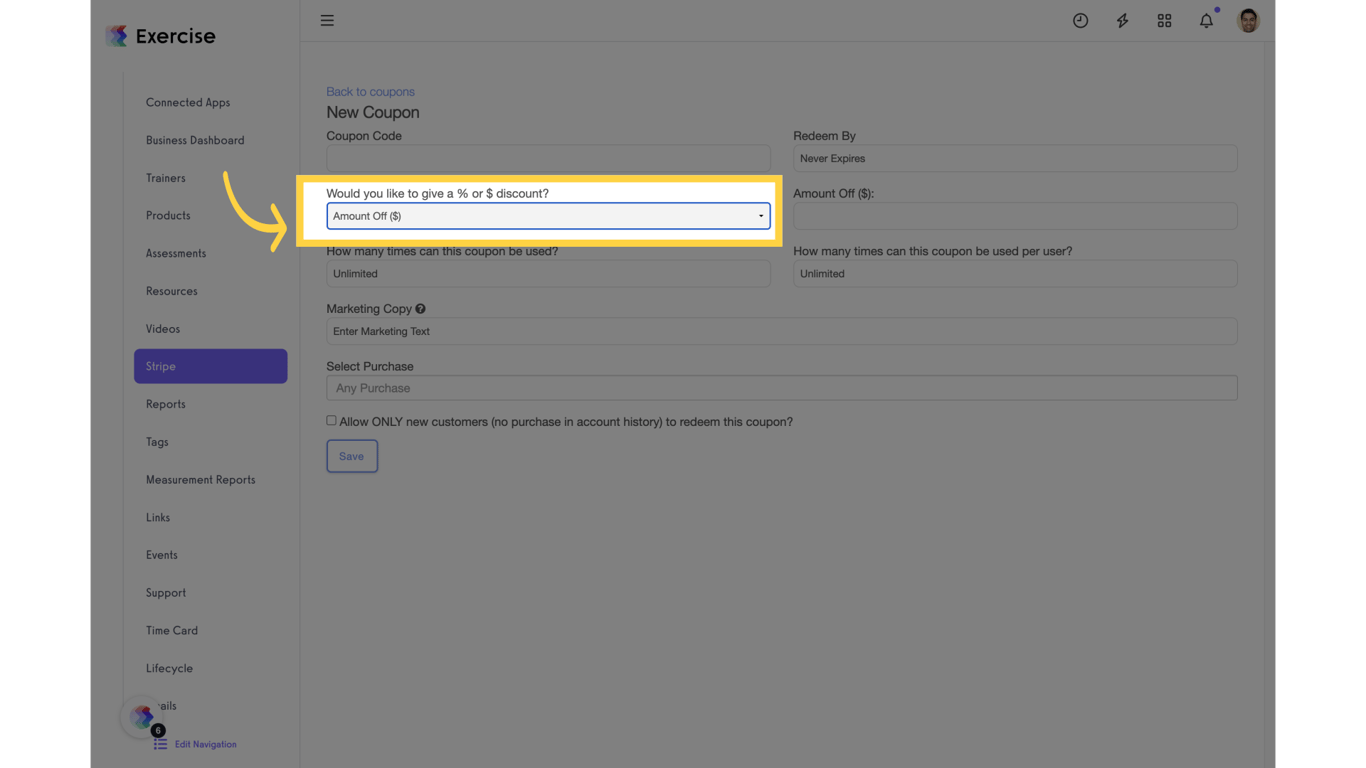Open the Select Purchase Any Purchase dropdown

pyautogui.click(x=781, y=387)
